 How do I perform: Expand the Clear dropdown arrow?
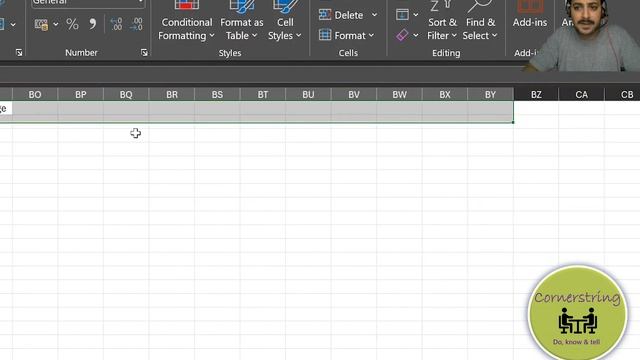coord(416,36)
